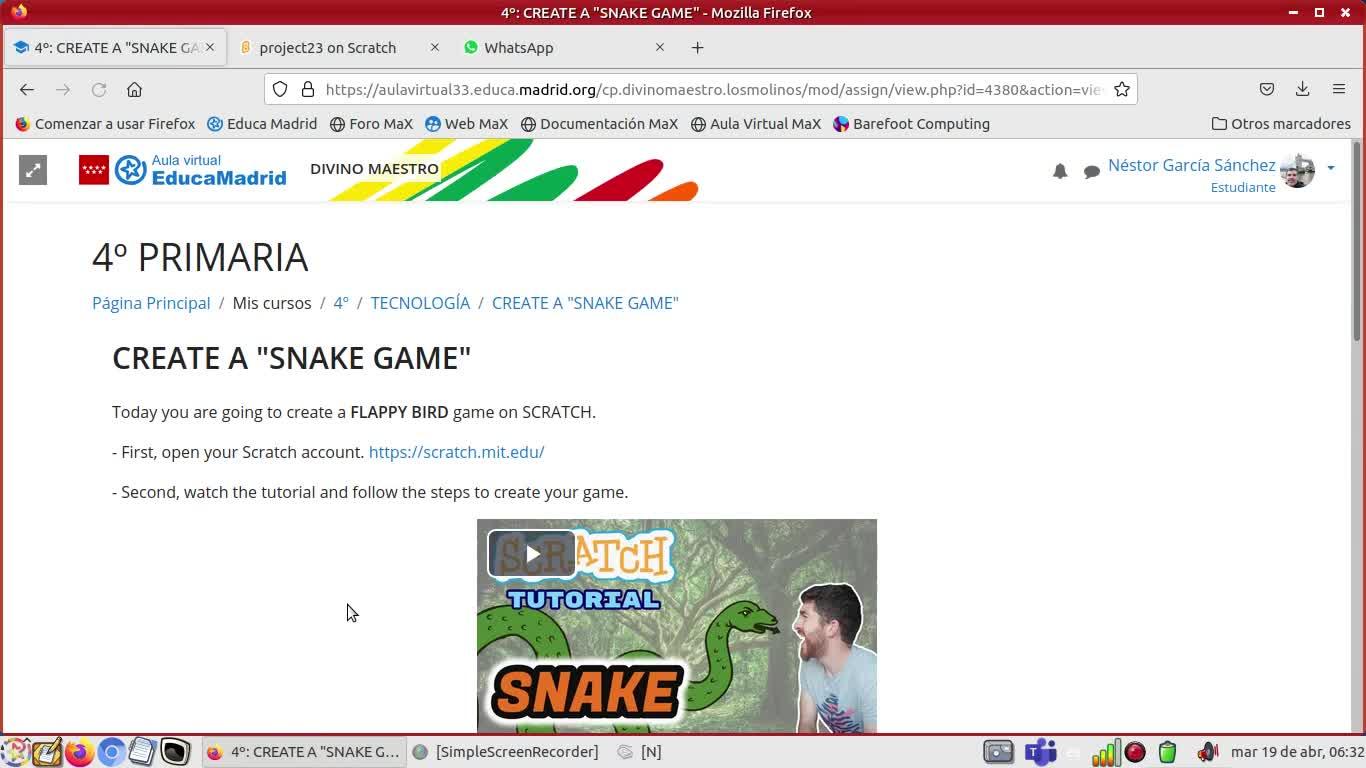Click the date and time clock
1366x768 pixels.
[1297, 752]
